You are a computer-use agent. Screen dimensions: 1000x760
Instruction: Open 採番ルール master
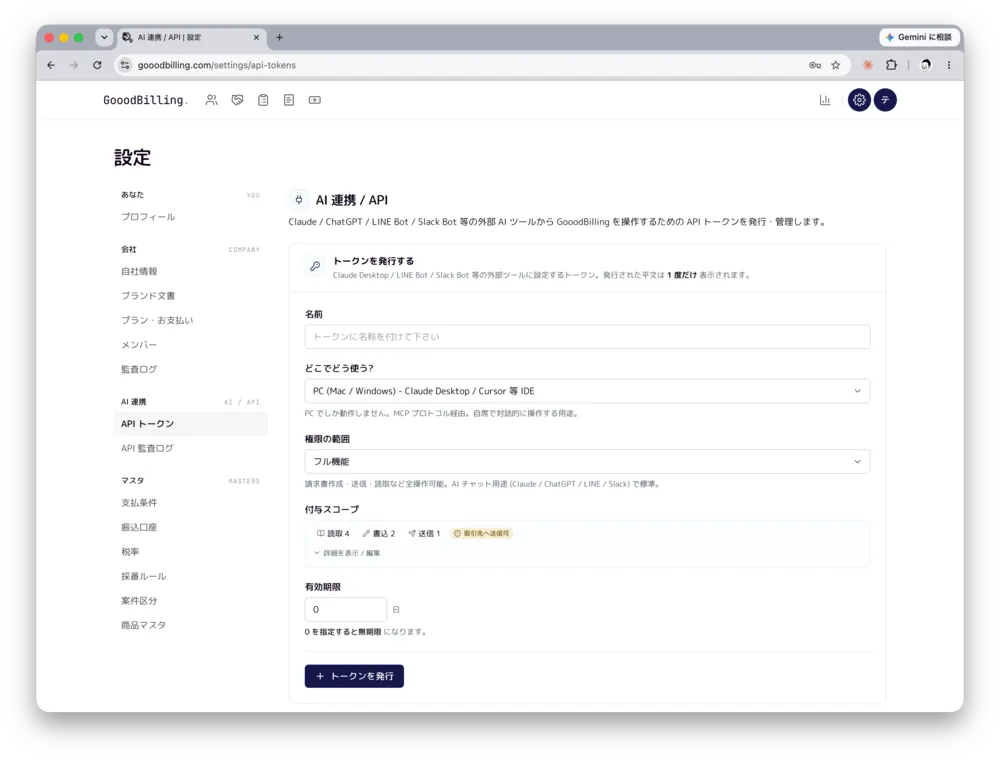click(143, 576)
